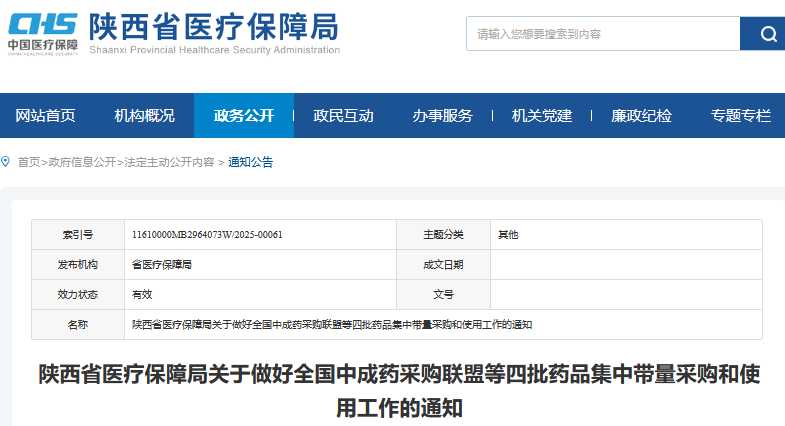Click the 主题分类 label cell

[x=443, y=234]
